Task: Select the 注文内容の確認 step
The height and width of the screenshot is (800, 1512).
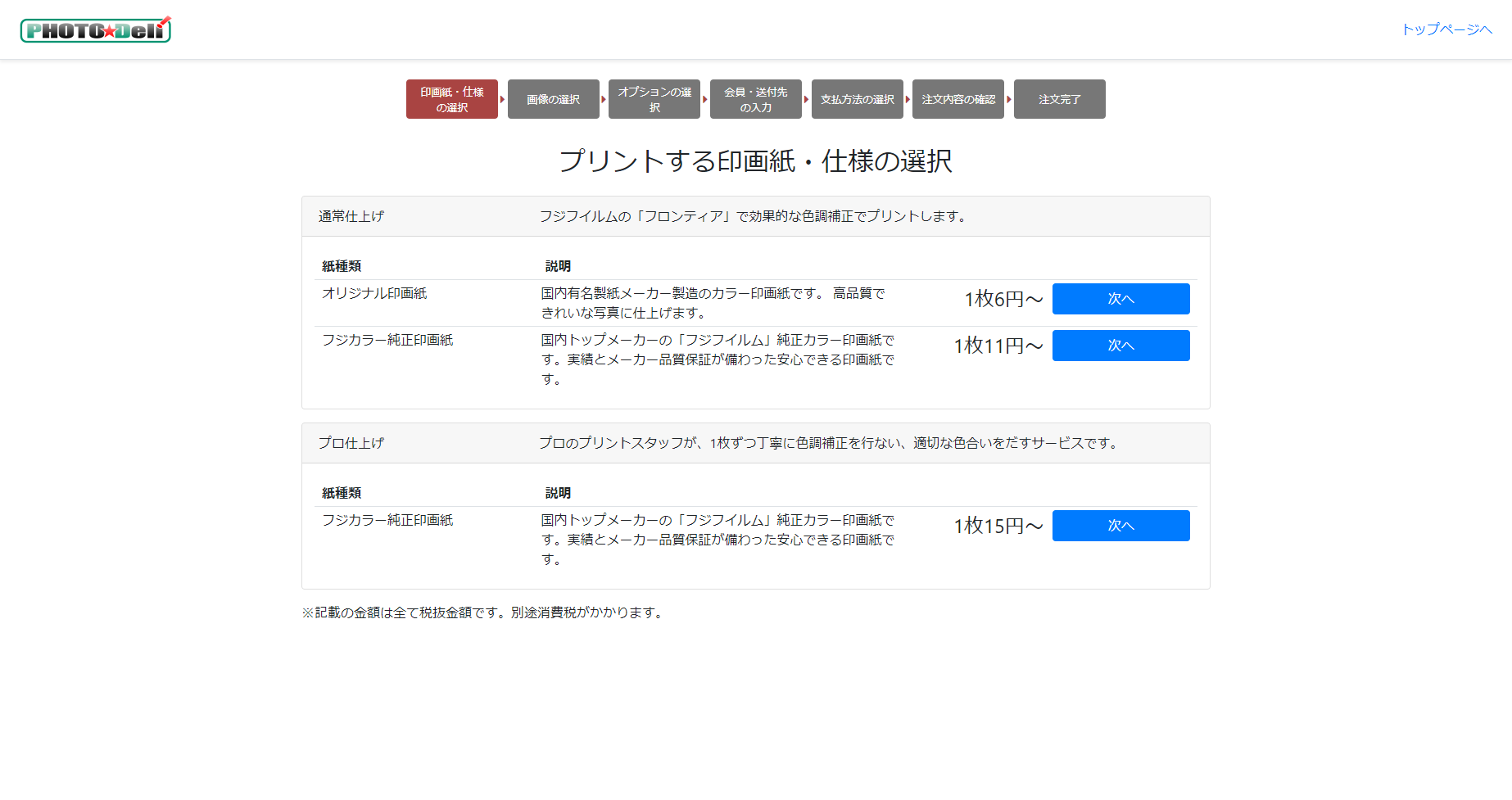Action: tap(957, 99)
